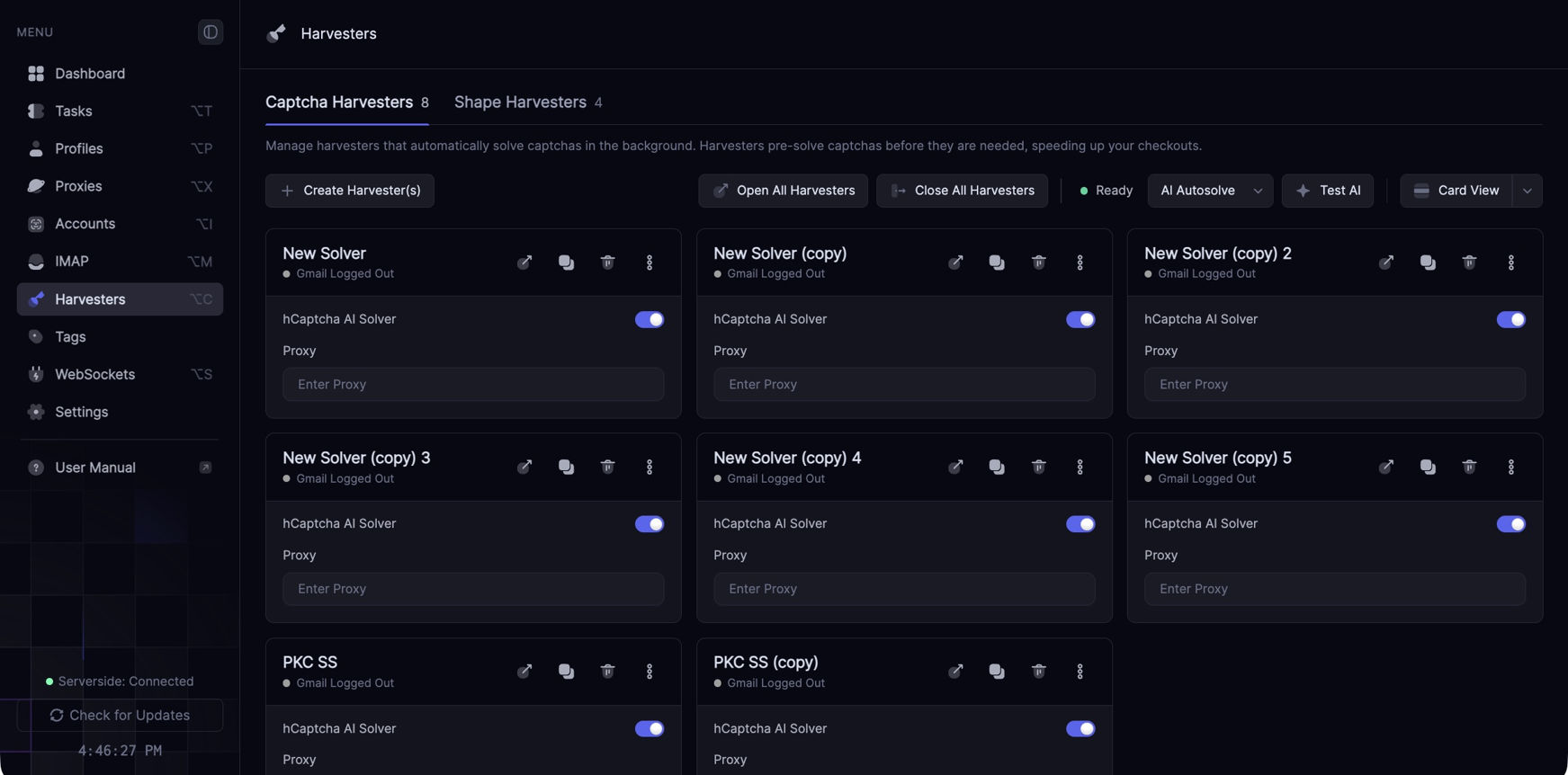The width and height of the screenshot is (1568, 775).
Task: Open more options for PKC SS
Action: (650, 672)
